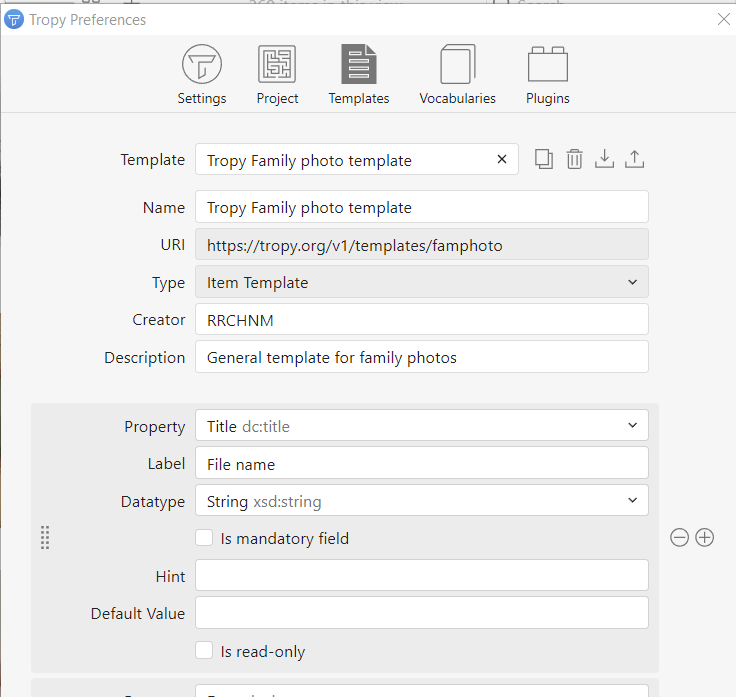Viewport: 736px width, 697px height.
Task: Edit the Label field 'File name'
Action: (422, 463)
